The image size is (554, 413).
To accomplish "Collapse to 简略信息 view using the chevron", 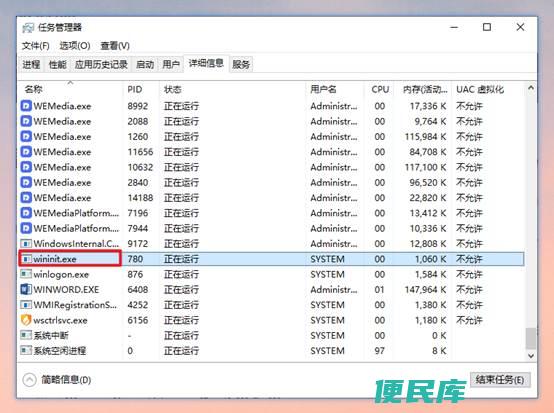I will point(29,380).
